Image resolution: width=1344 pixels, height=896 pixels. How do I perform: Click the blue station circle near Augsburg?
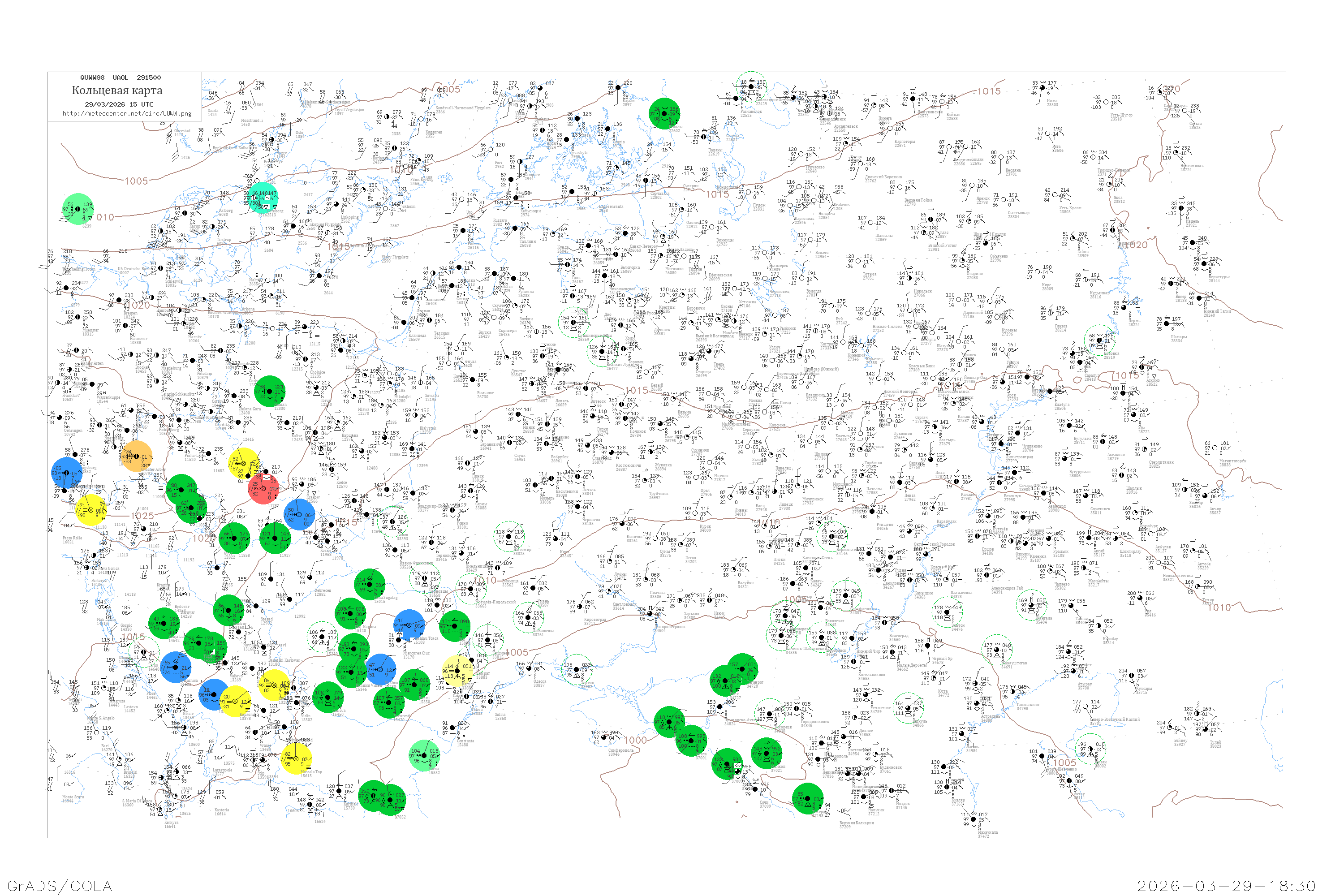(x=67, y=473)
